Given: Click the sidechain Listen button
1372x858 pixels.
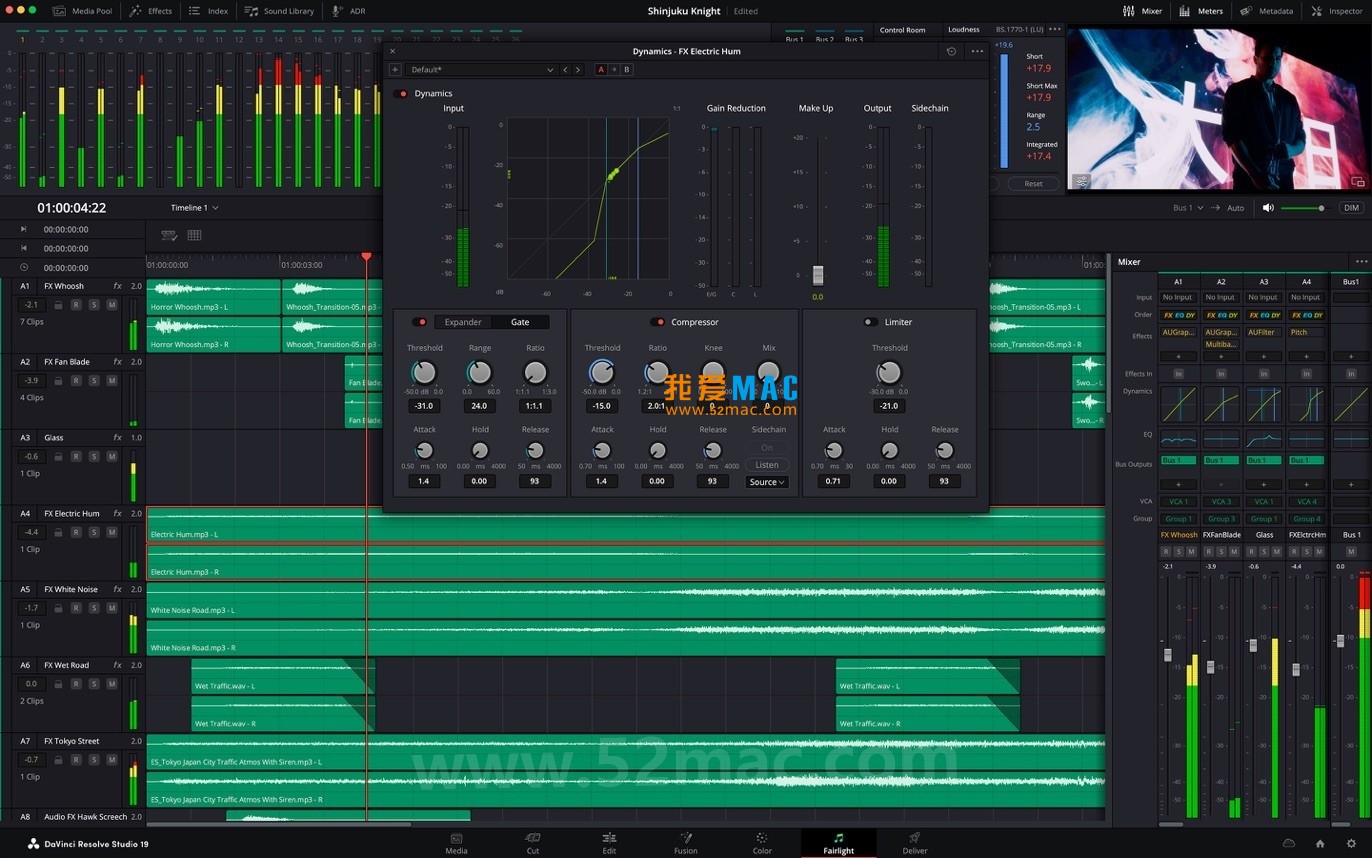Looking at the screenshot, I should click(x=766, y=464).
